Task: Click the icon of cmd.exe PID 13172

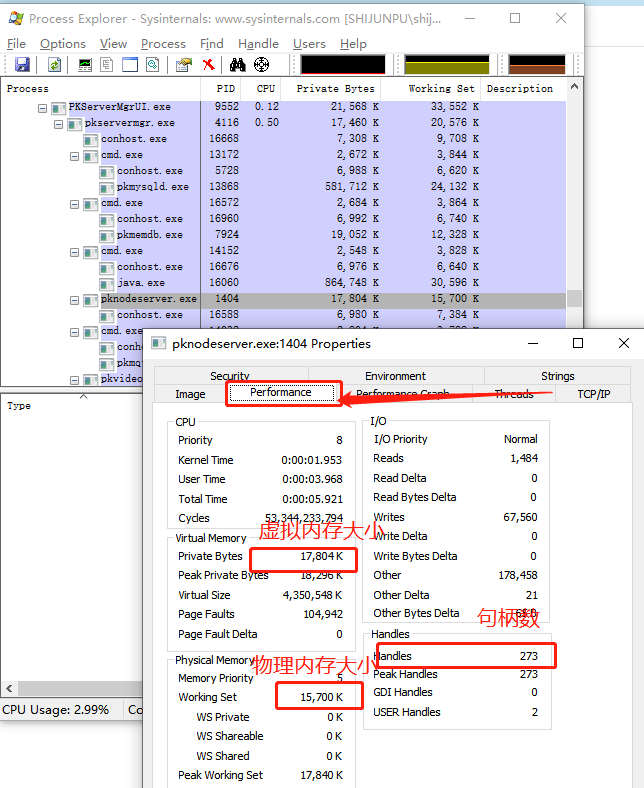Action: point(90,156)
